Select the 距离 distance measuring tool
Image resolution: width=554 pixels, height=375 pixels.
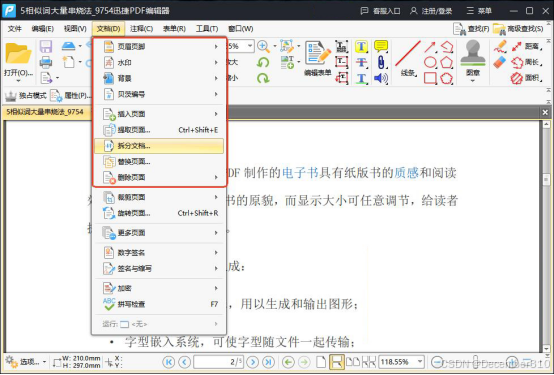[x=526, y=46]
